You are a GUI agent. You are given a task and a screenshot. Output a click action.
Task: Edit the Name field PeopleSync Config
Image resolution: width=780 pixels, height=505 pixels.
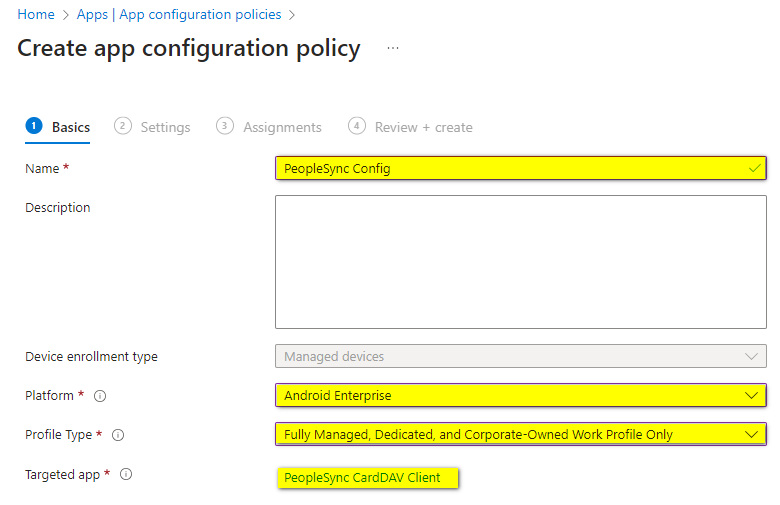click(x=521, y=168)
